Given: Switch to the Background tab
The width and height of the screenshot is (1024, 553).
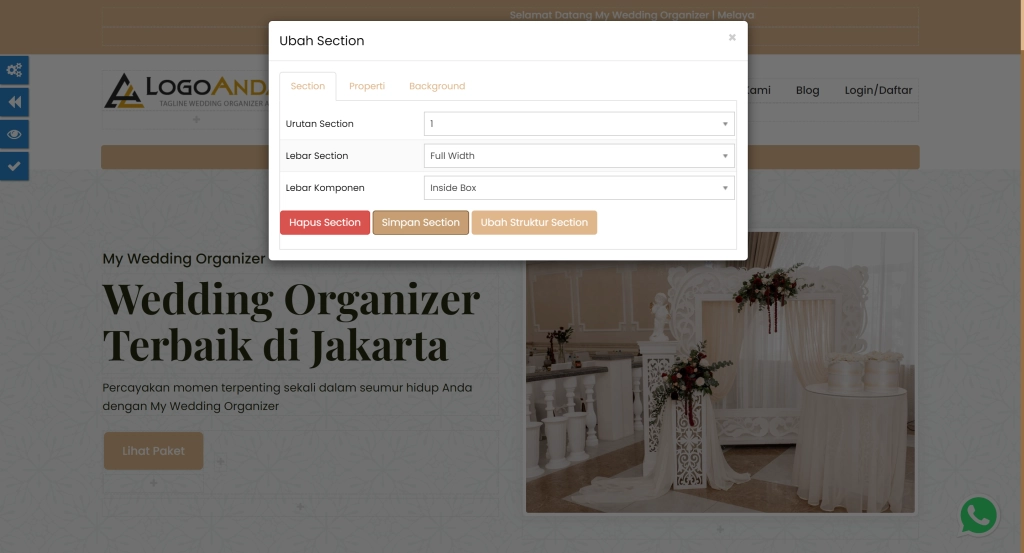Looking at the screenshot, I should click(x=437, y=86).
